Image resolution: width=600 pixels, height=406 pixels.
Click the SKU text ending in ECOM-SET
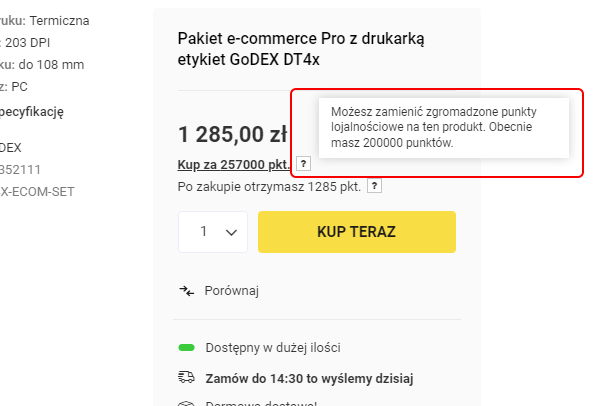click(38, 190)
